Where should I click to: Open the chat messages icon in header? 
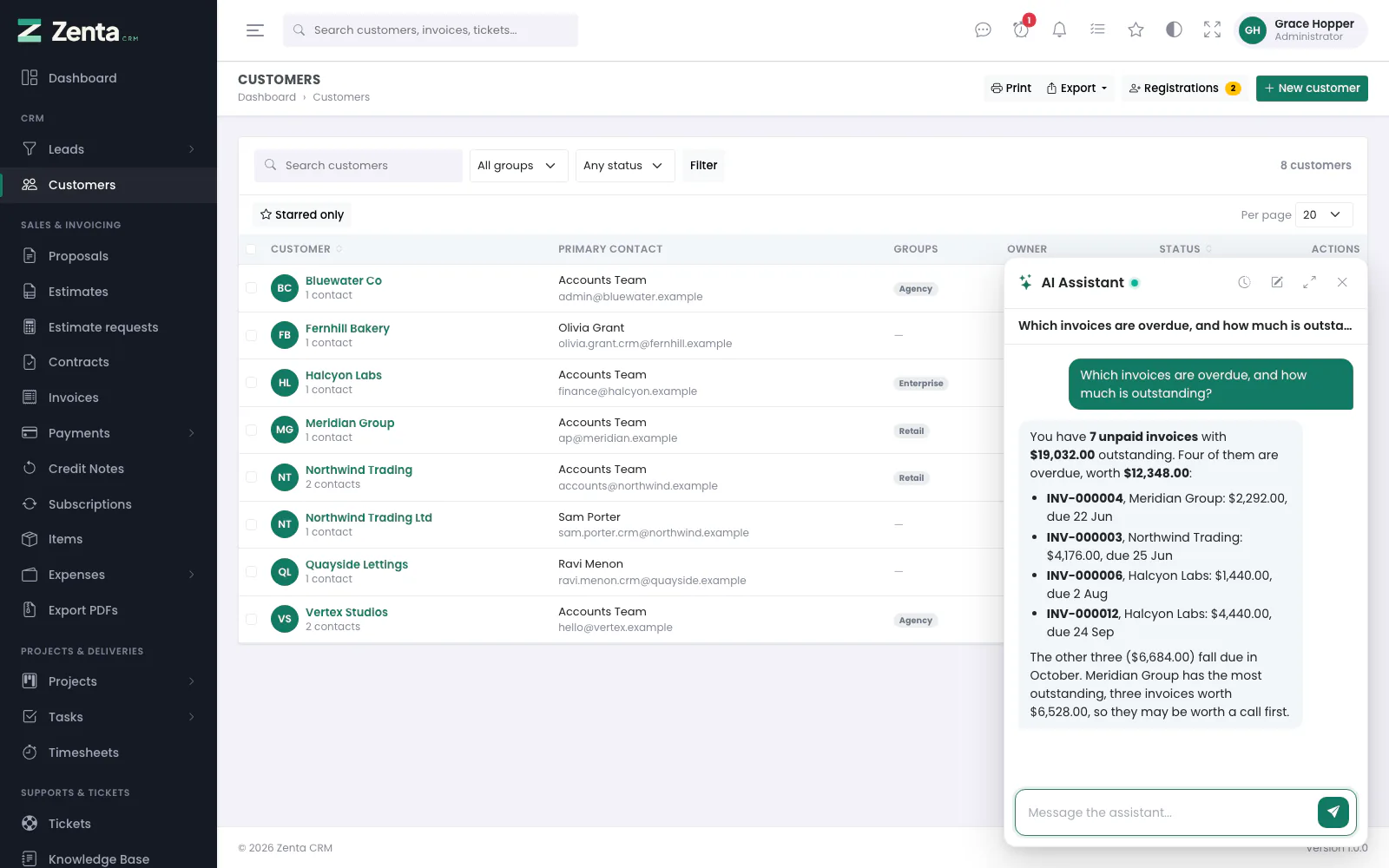coord(983,30)
